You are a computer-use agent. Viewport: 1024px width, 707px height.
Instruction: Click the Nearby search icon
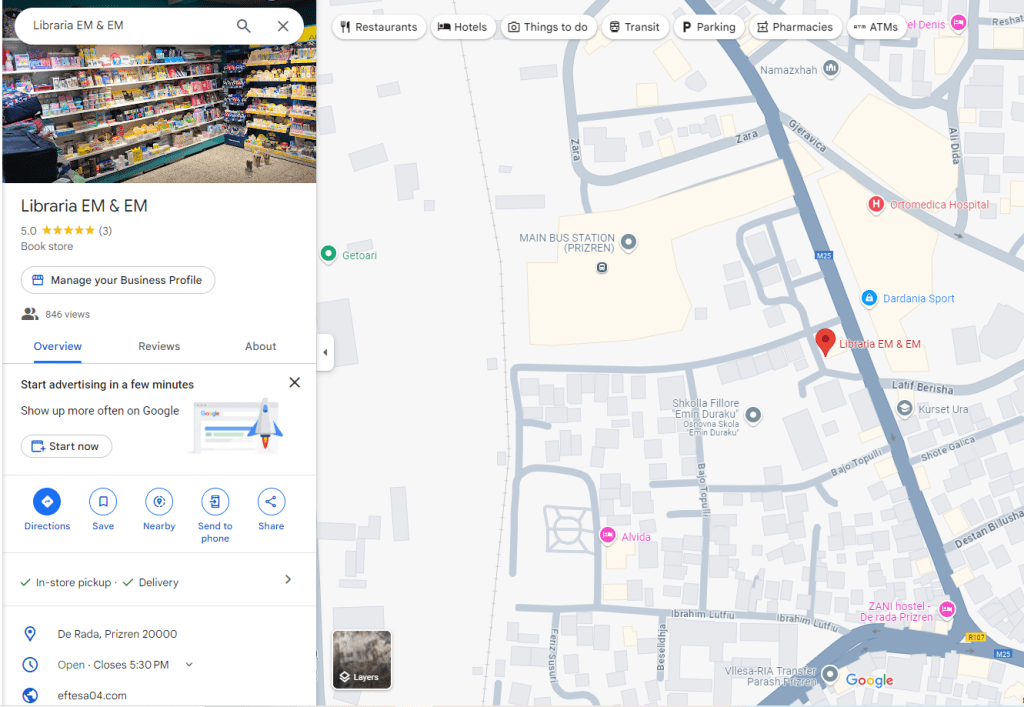(x=159, y=501)
